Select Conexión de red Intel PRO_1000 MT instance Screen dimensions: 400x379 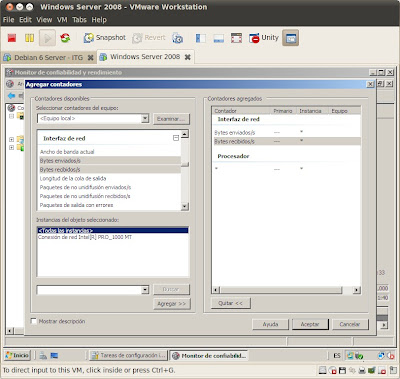pyautogui.click(x=85, y=237)
